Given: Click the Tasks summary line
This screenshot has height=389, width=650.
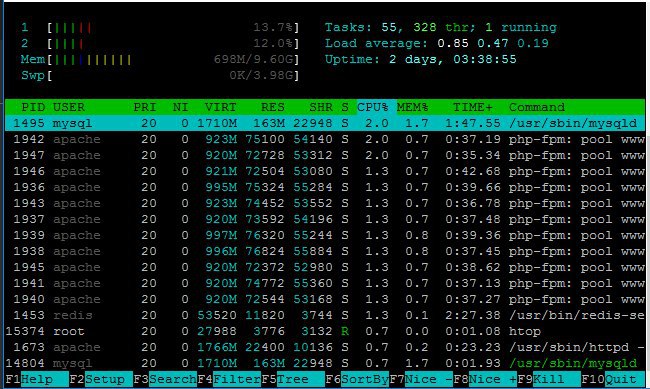Looking at the screenshot, I should click(x=441, y=27).
